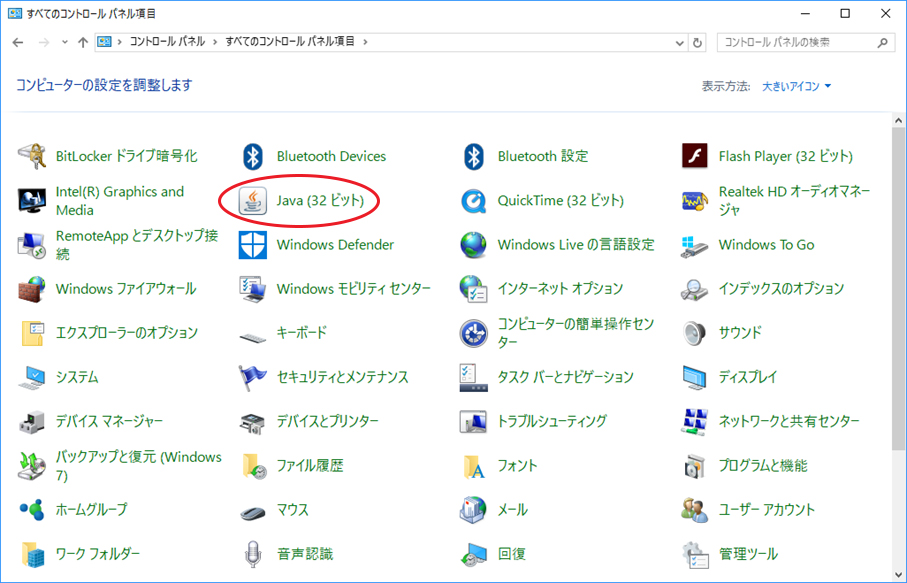Go up one level with up arrow
The height and width of the screenshot is (583, 907).
(83, 42)
